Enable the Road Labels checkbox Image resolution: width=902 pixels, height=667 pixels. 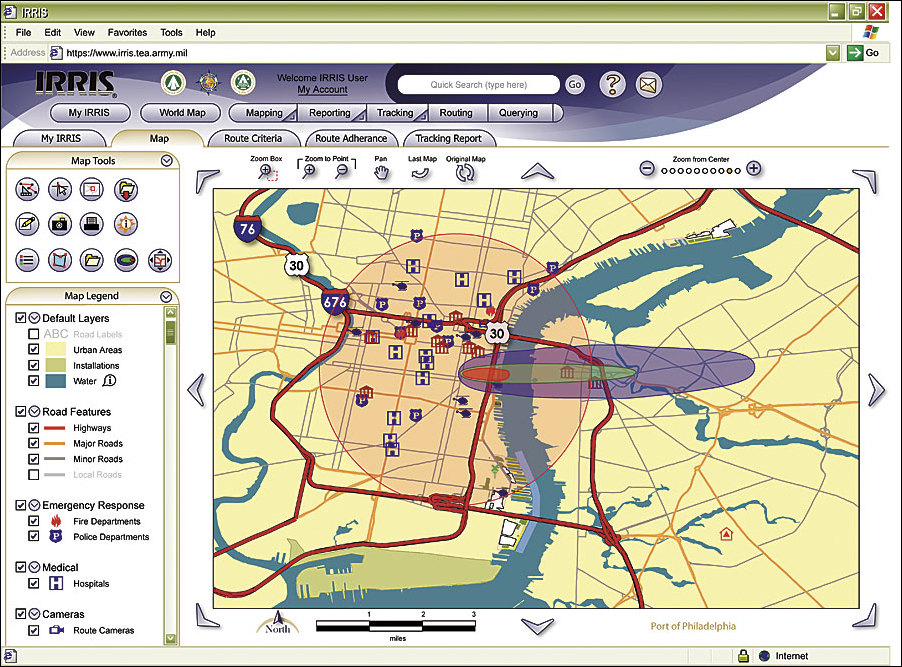(x=33, y=334)
